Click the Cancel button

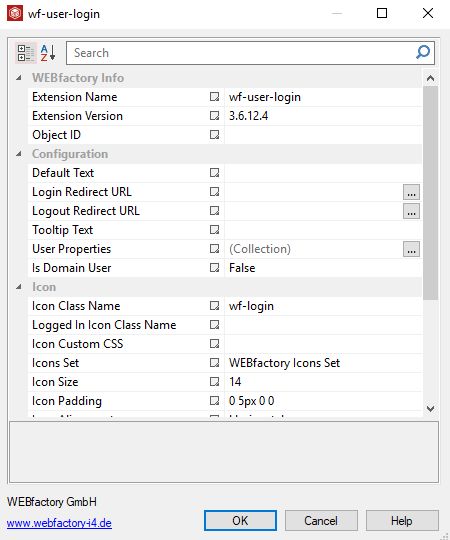[x=321, y=520]
